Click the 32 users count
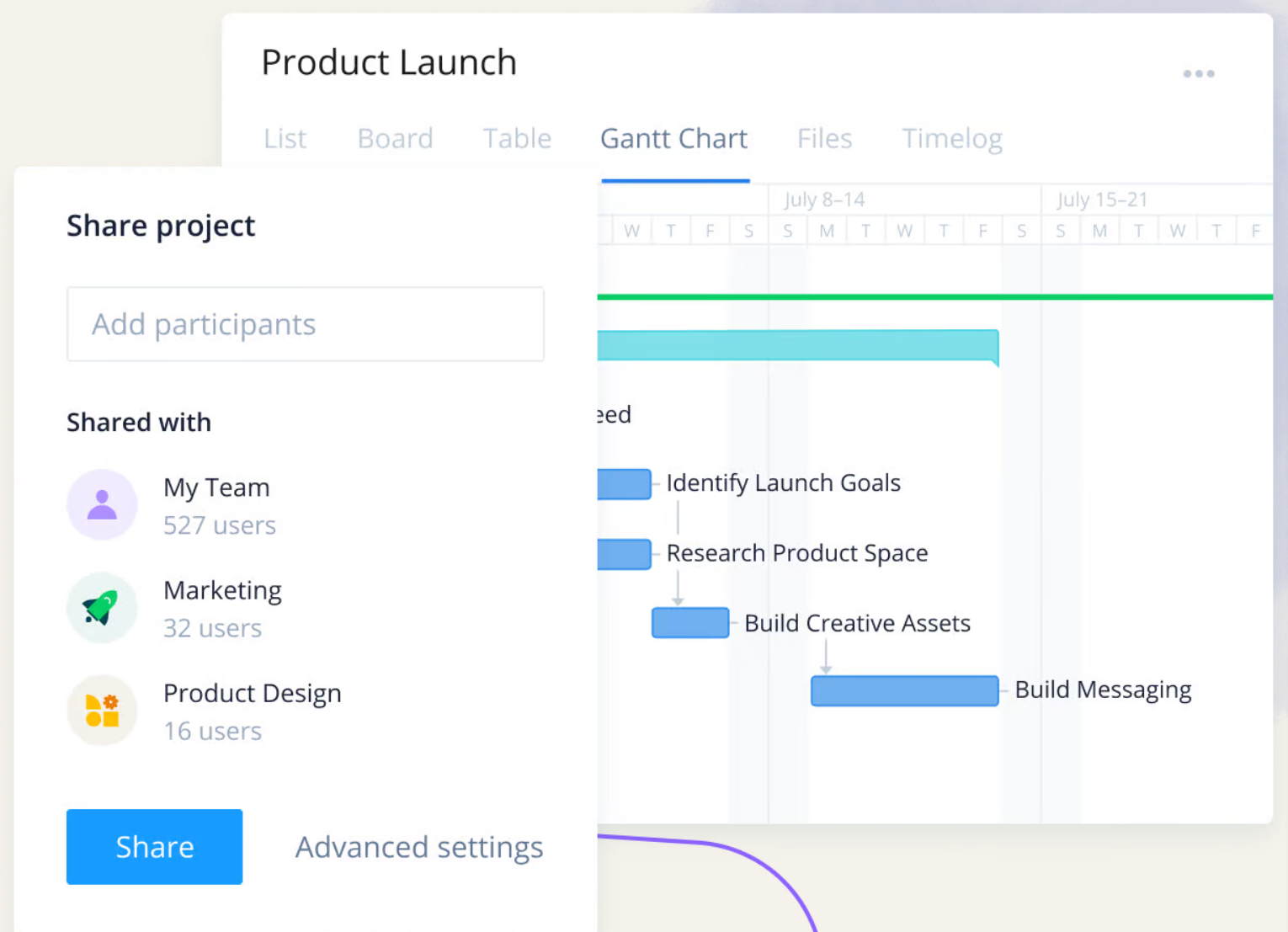This screenshot has height=932, width=1288. [212, 628]
